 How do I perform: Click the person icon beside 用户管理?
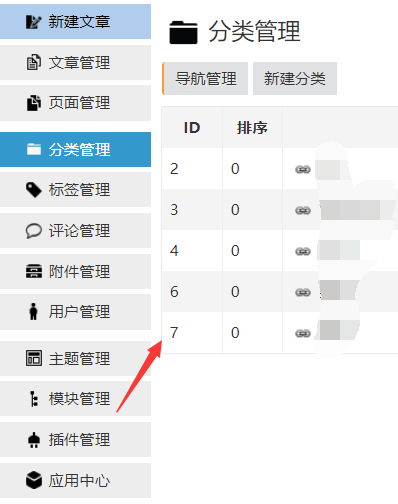33,312
